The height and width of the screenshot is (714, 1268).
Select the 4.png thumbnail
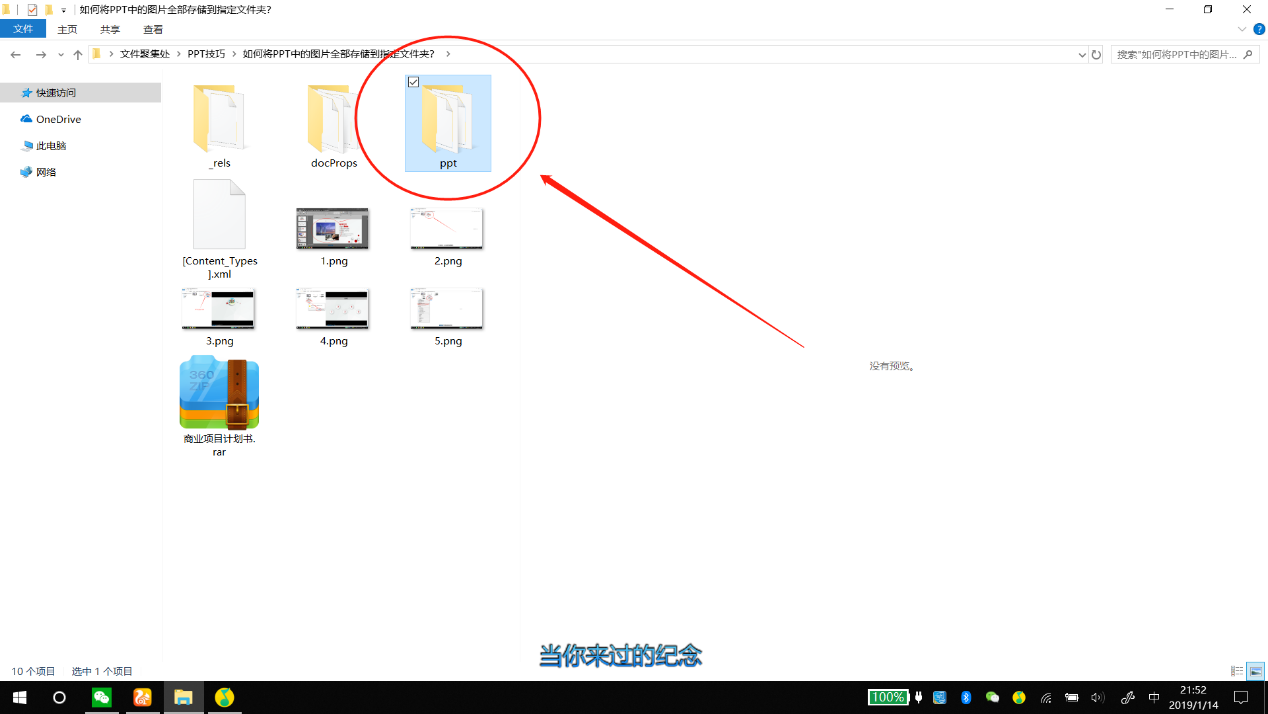pyautogui.click(x=333, y=308)
